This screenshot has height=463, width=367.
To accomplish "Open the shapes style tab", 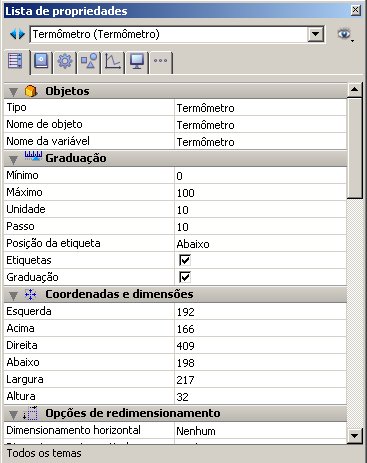I will pyautogui.click(x=89, y=61).
